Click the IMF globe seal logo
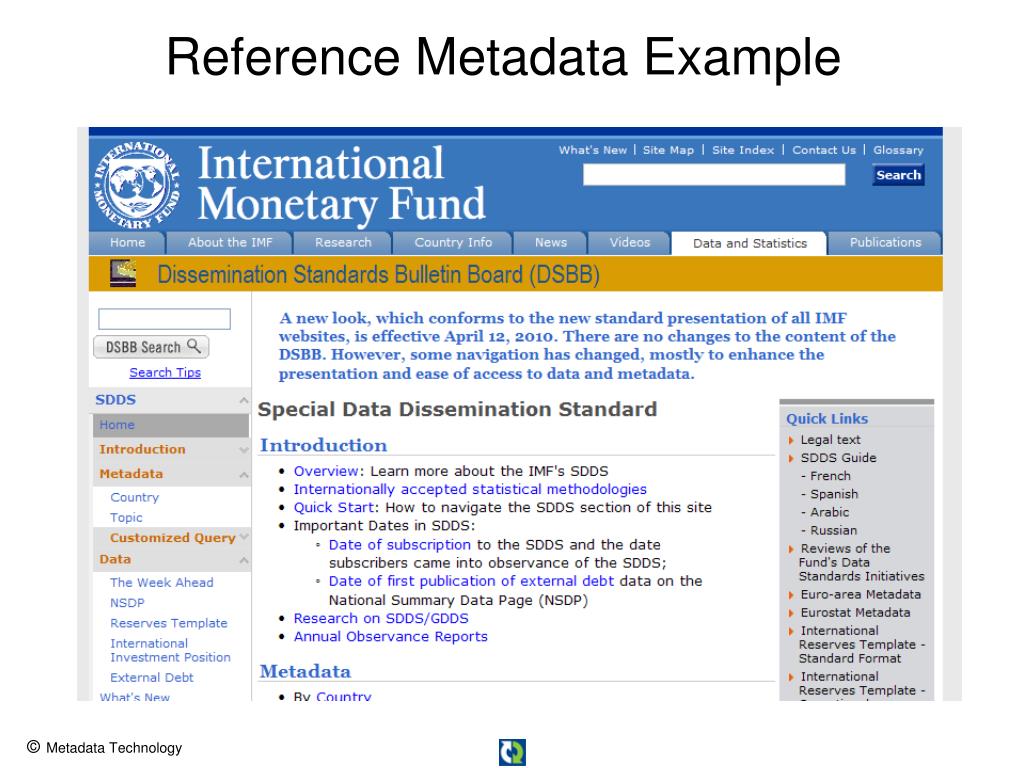The image size is (1024, 768). coord(136,185)
